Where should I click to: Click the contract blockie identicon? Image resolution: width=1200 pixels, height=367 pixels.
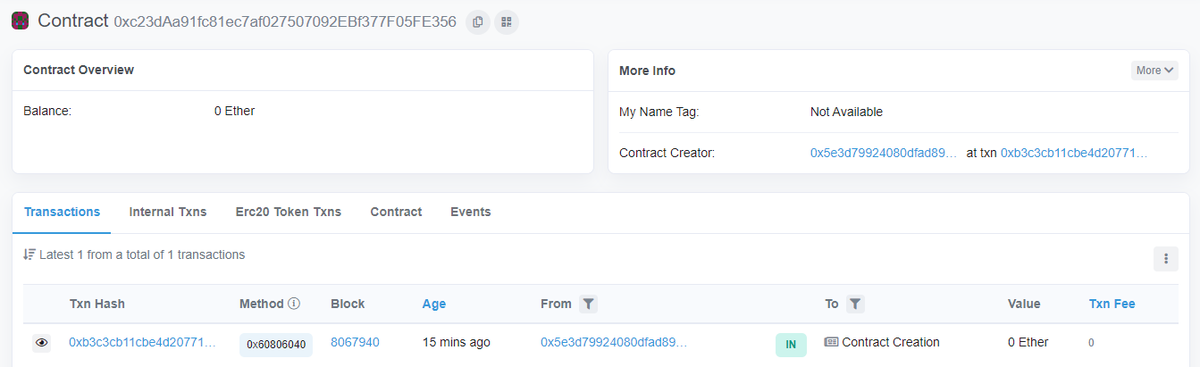(20, 20)
